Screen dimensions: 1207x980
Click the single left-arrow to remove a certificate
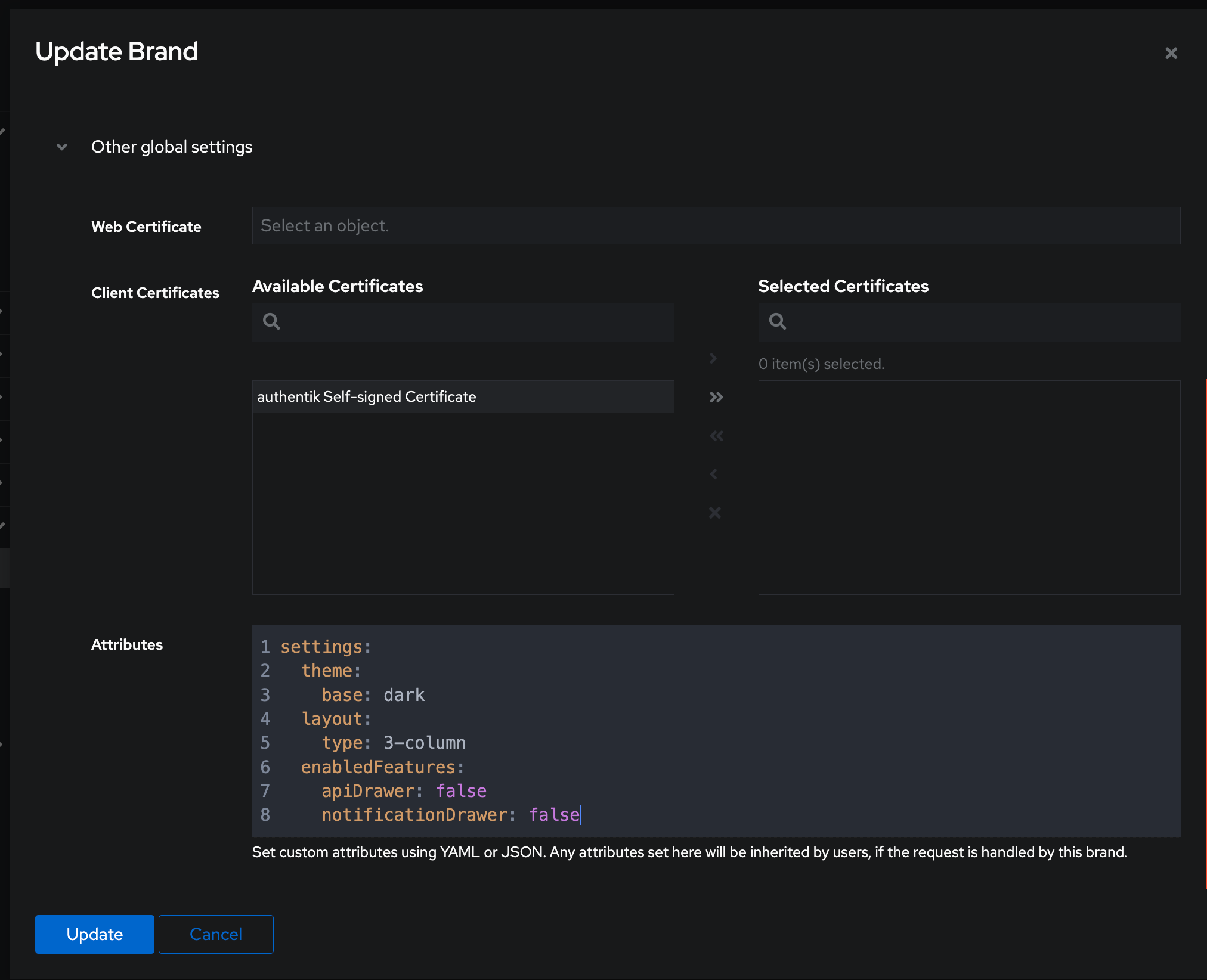click(714, 474)
